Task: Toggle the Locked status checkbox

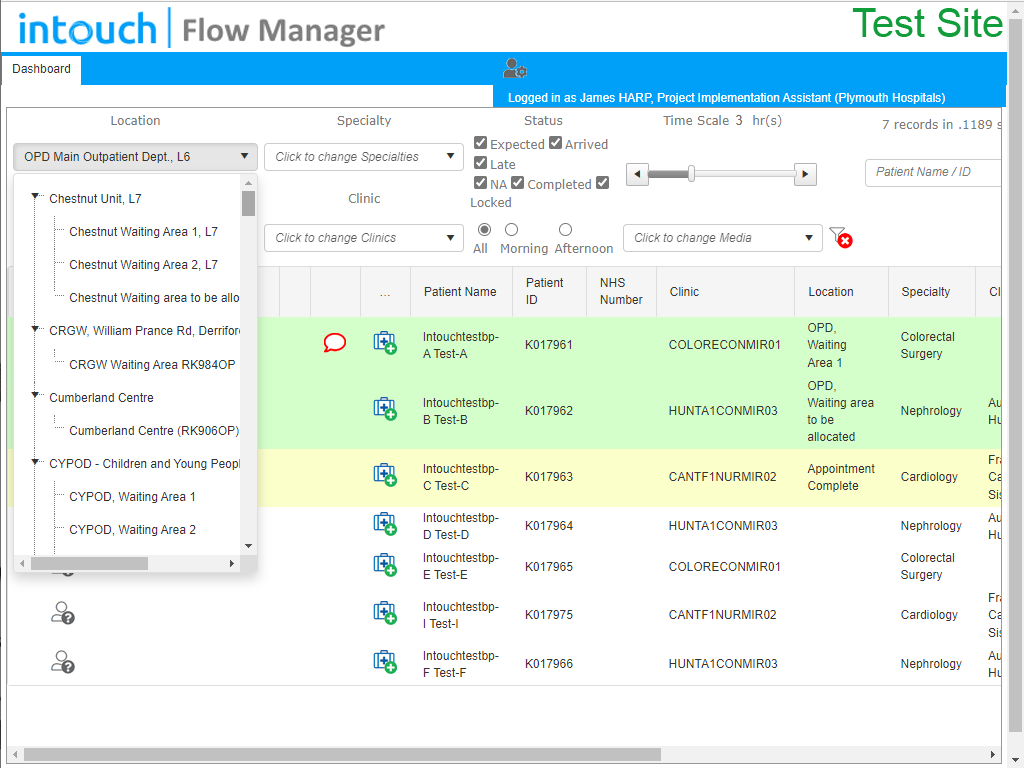Action: (x=603, y=183)
